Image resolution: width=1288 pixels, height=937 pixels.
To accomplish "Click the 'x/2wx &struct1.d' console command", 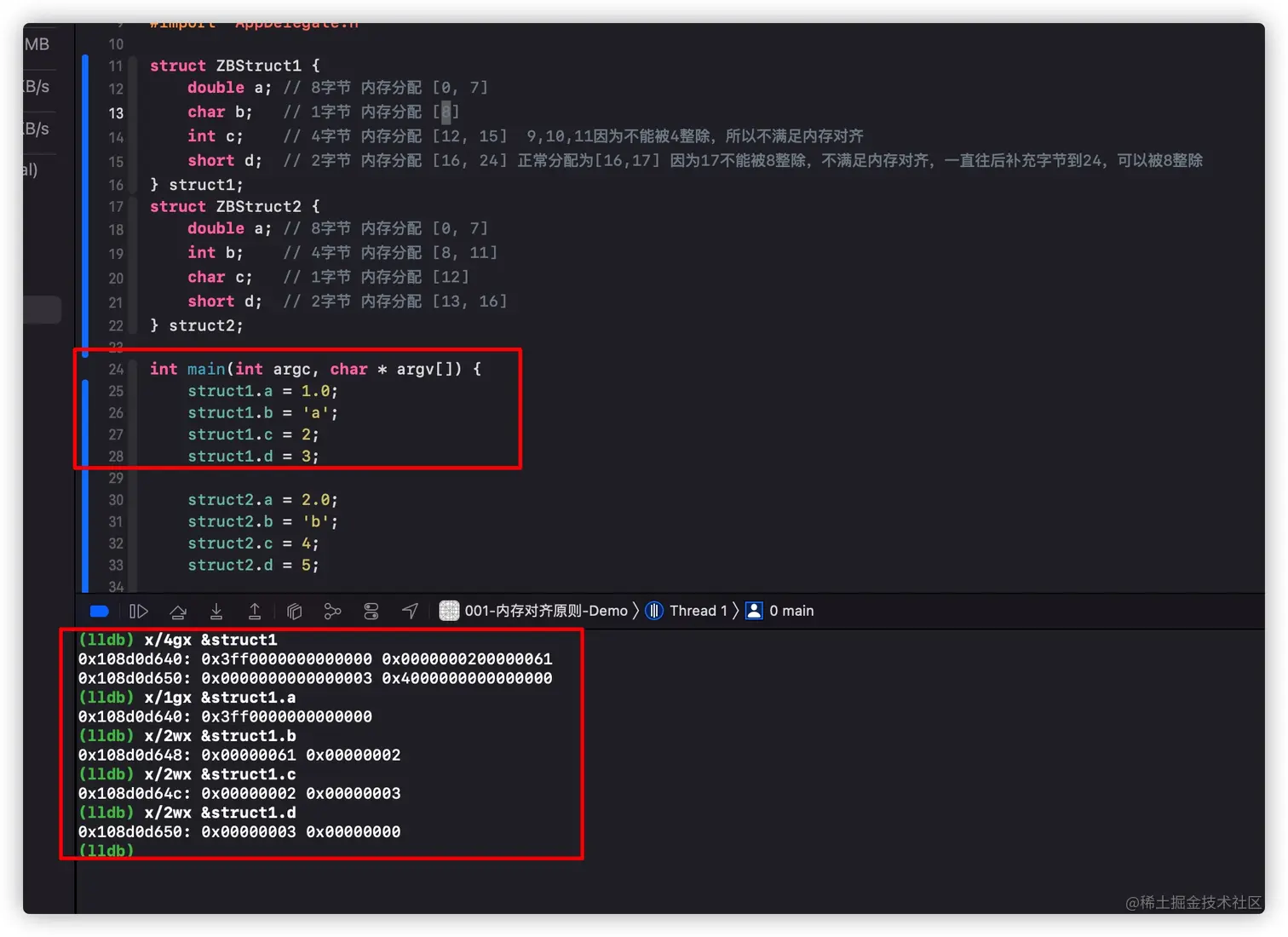I will point(220,813).
